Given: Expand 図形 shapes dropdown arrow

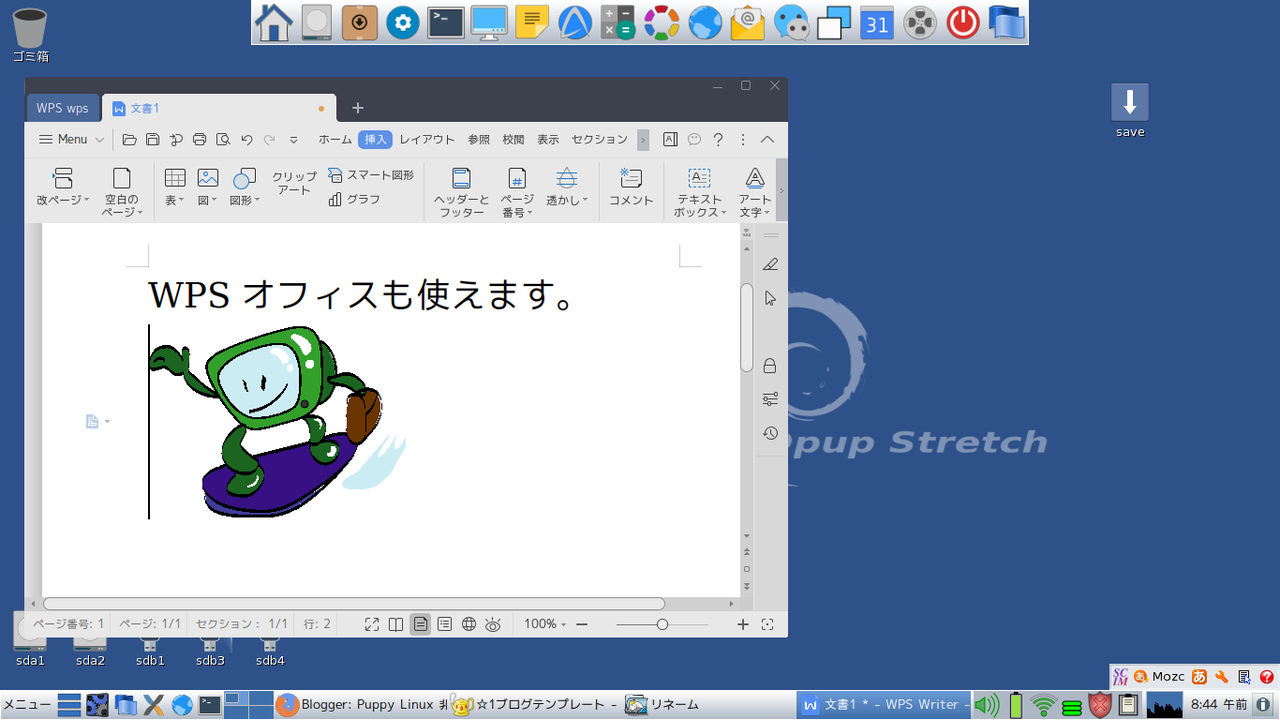Looking at the screenshot, I should pos(257,200).
